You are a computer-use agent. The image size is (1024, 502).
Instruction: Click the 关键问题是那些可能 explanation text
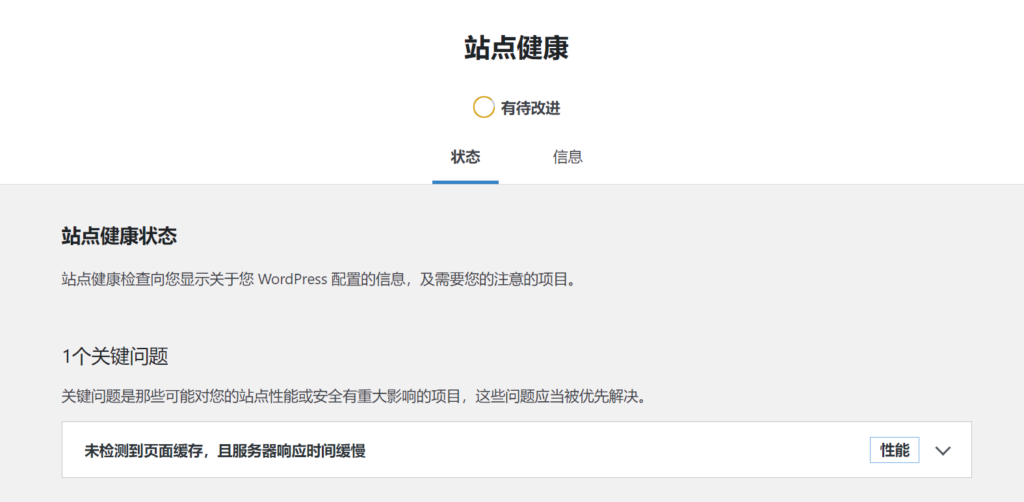pos(356,397)
